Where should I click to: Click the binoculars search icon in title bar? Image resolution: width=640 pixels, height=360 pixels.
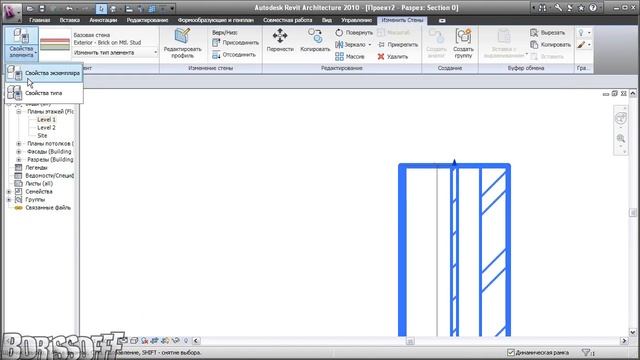[x=542, y=8]
